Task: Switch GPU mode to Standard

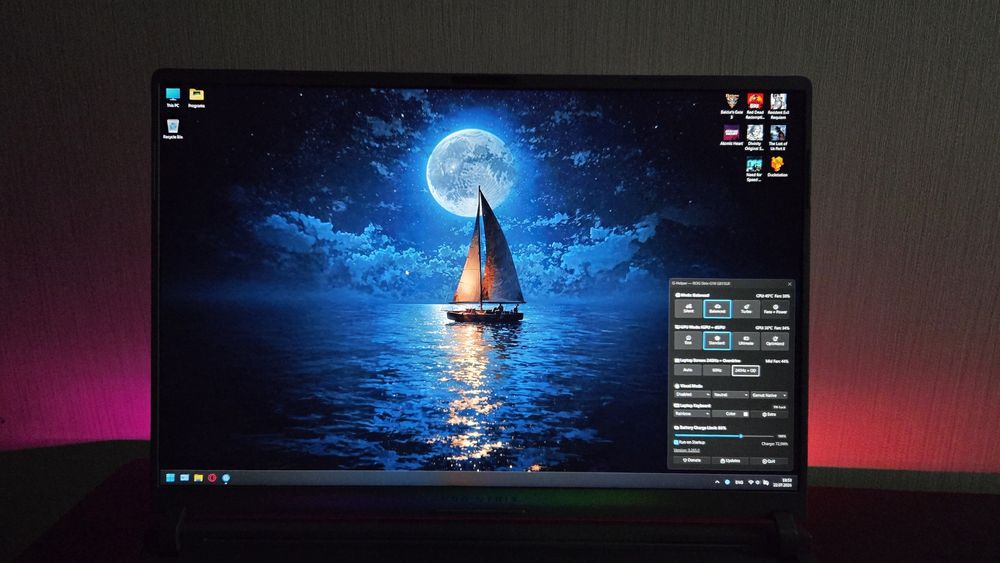Action: [717, 340]
